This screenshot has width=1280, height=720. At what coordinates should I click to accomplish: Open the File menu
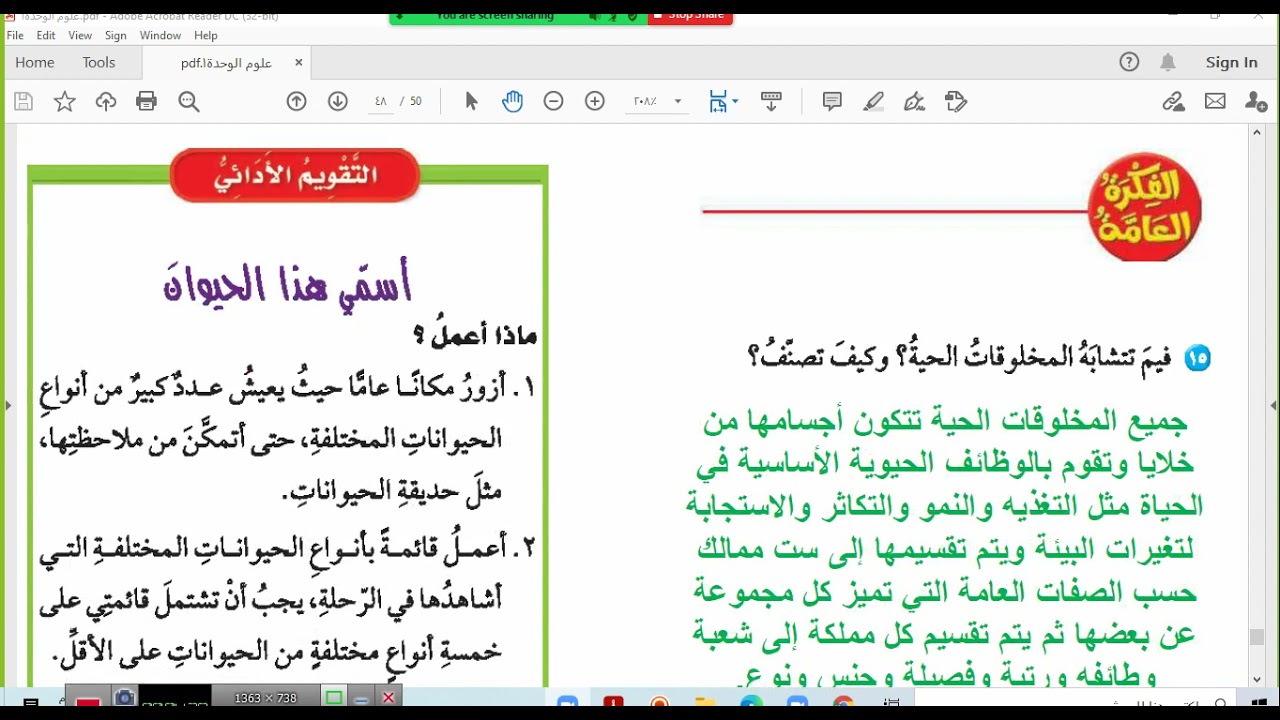[x=15, y=35]
